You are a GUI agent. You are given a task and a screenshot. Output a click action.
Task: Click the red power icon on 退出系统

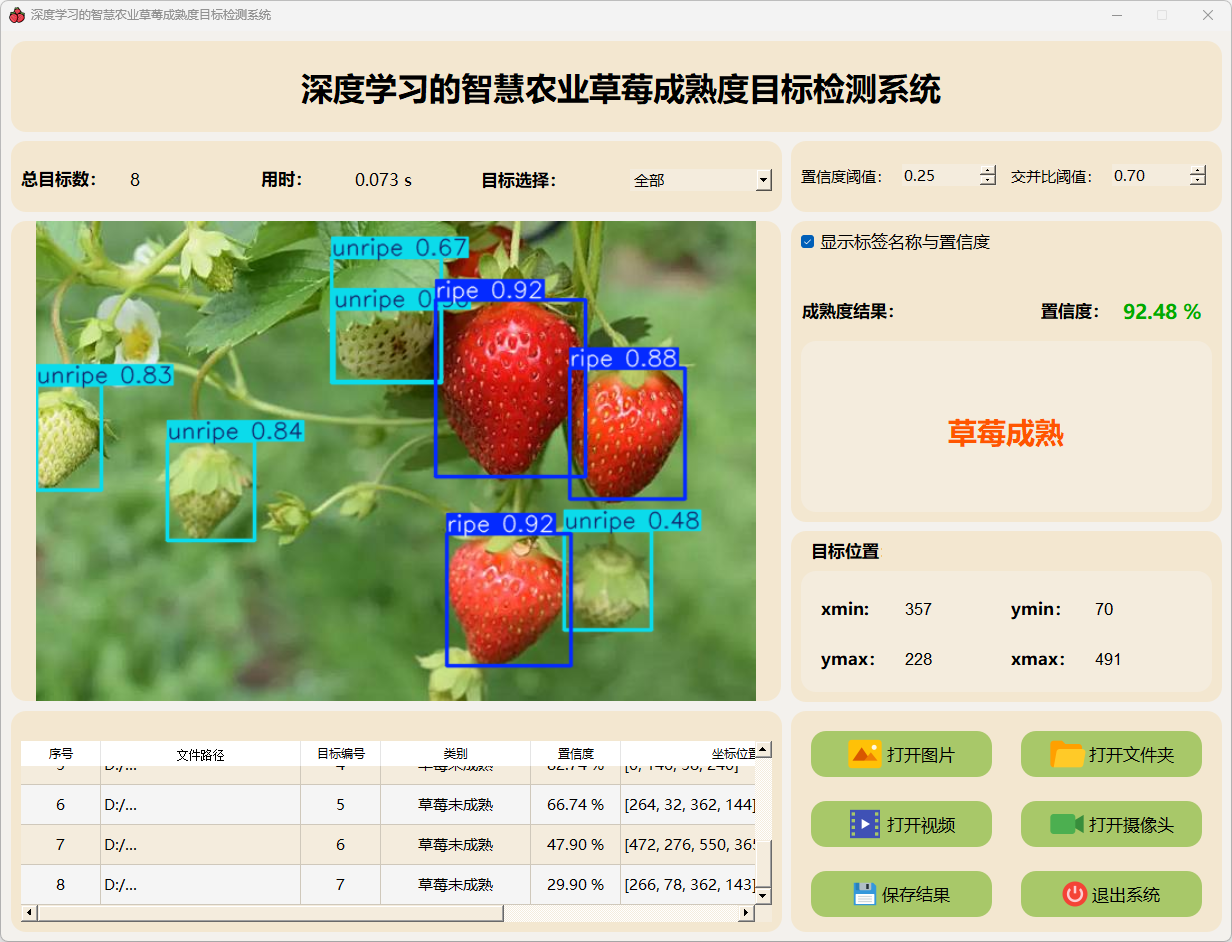[x=1074, y=894]
